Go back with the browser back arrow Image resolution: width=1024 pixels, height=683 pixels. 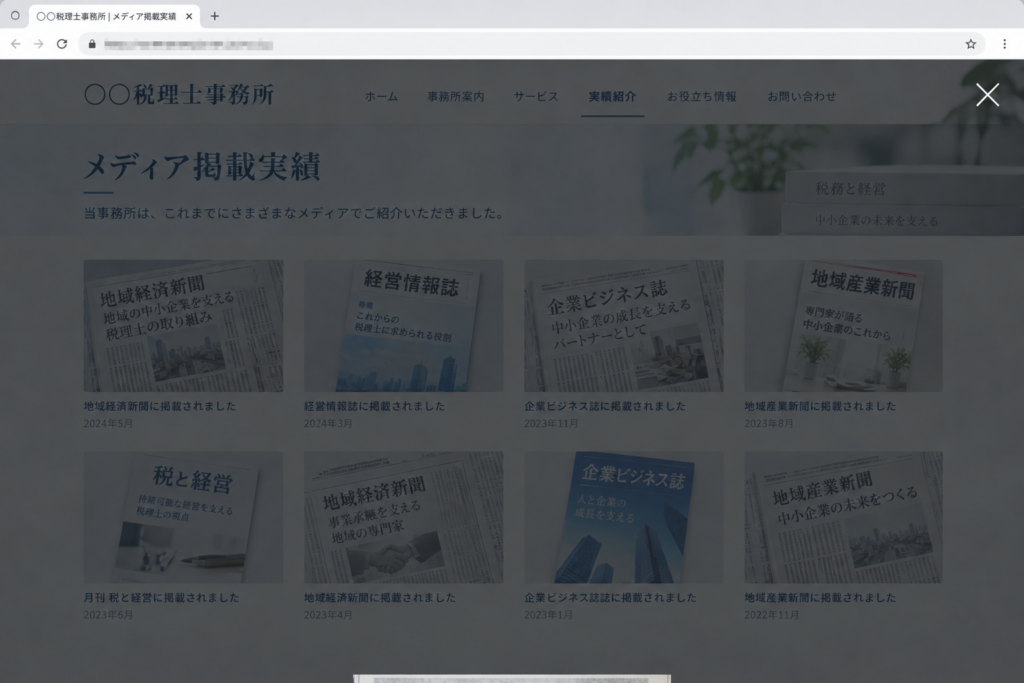pyautogui.click(x=16, y=44)
